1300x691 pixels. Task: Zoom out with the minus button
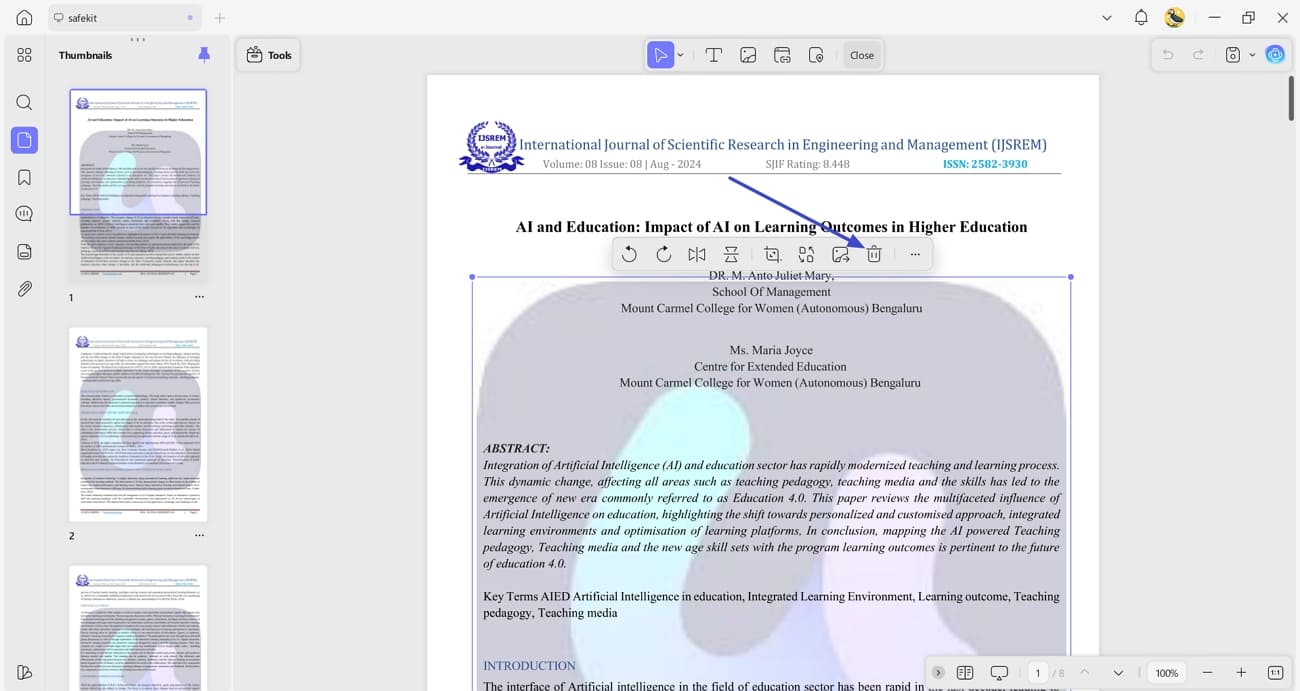tap(1207, 673)
